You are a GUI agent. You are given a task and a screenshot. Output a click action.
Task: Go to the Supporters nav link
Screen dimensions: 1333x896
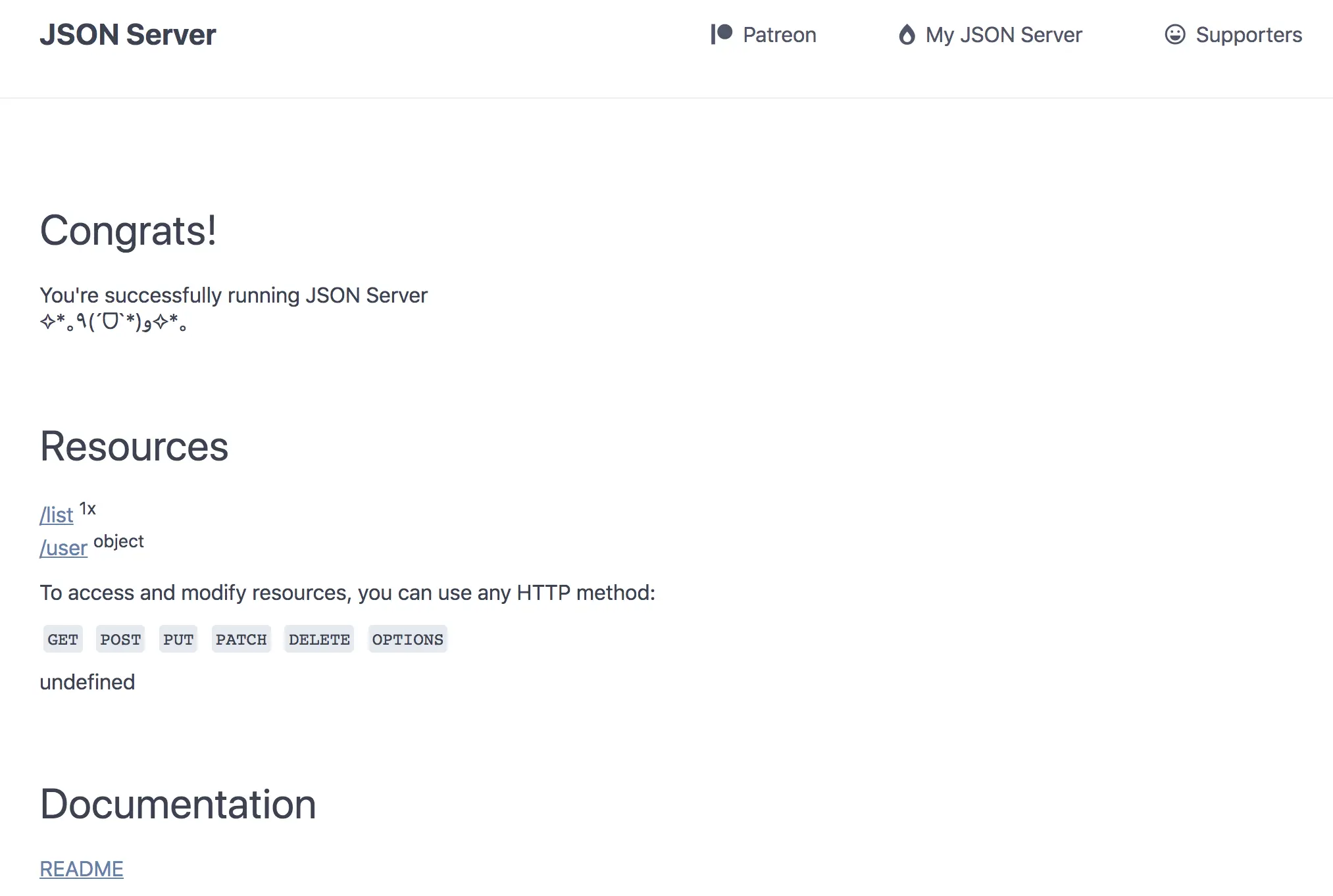tap(1248, 35)
